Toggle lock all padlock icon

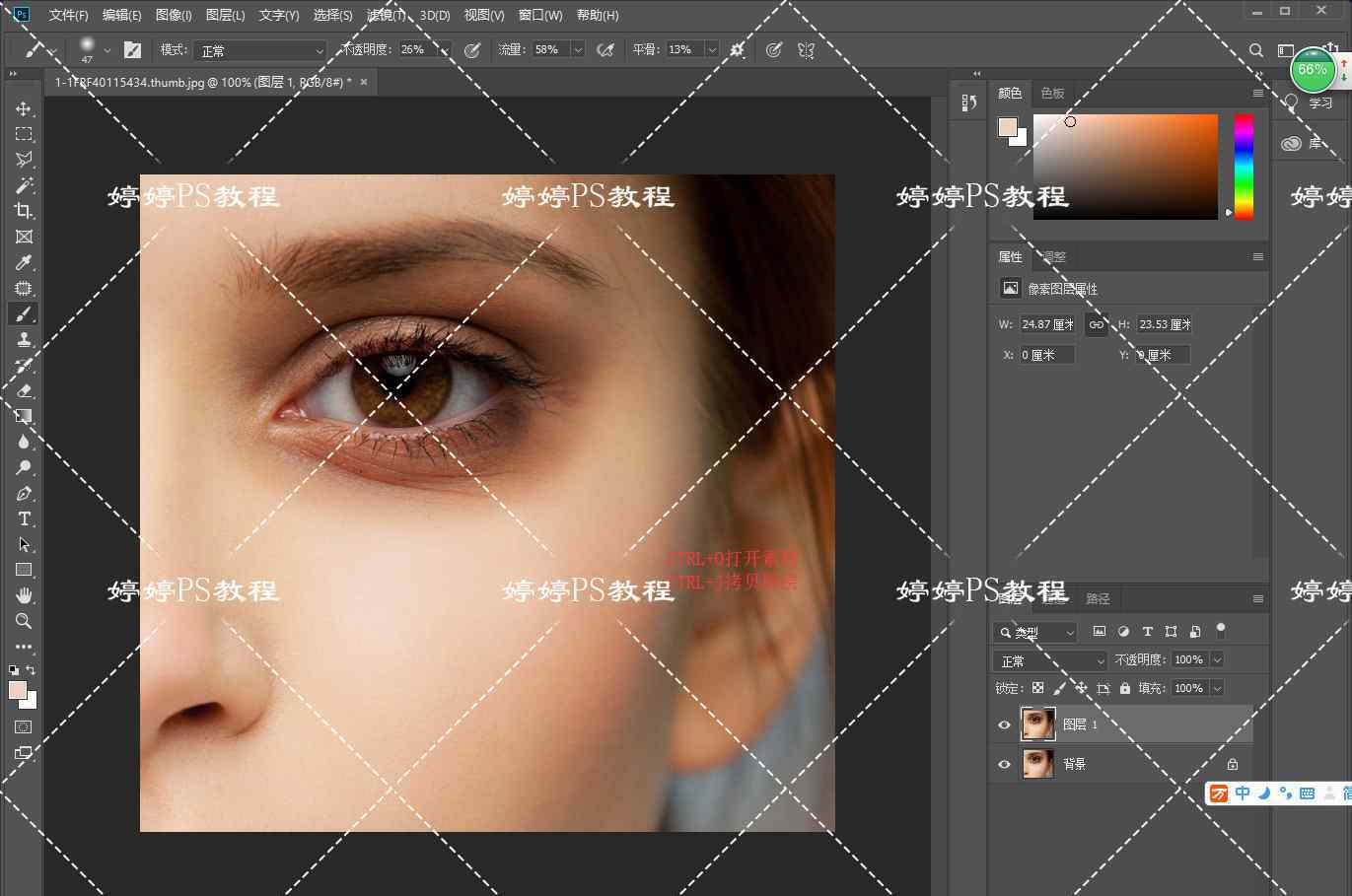tap(1125, 688)
